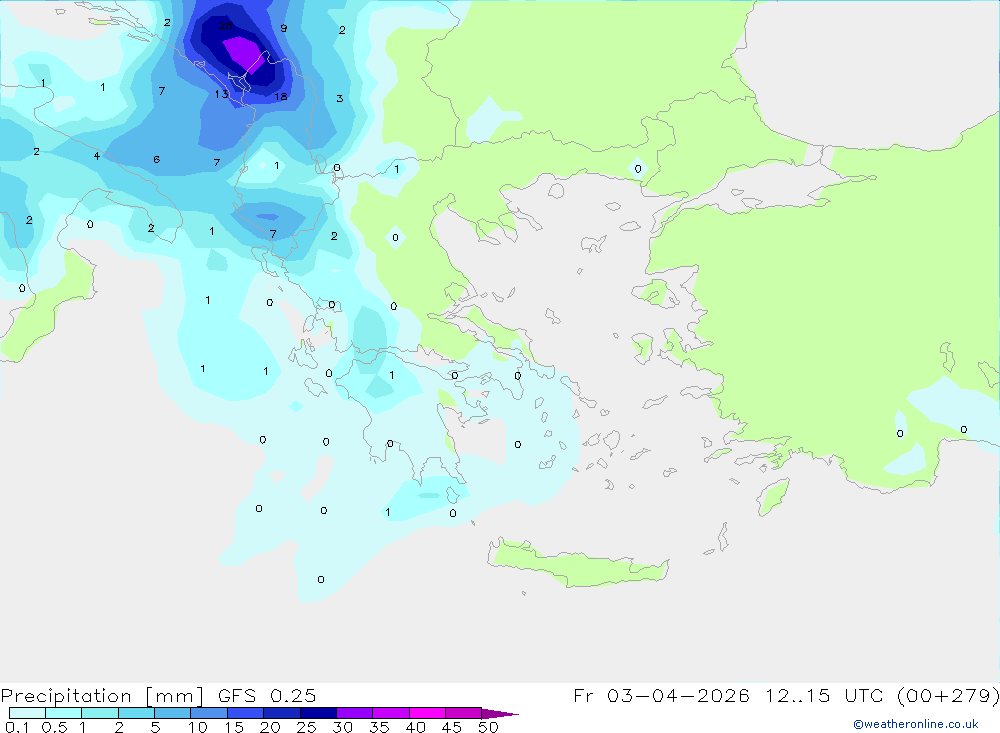This screenshot has height=733, width=1000.
Task: Select the 40–45 mm magenta legend swatch
Action: pos(427,713)
